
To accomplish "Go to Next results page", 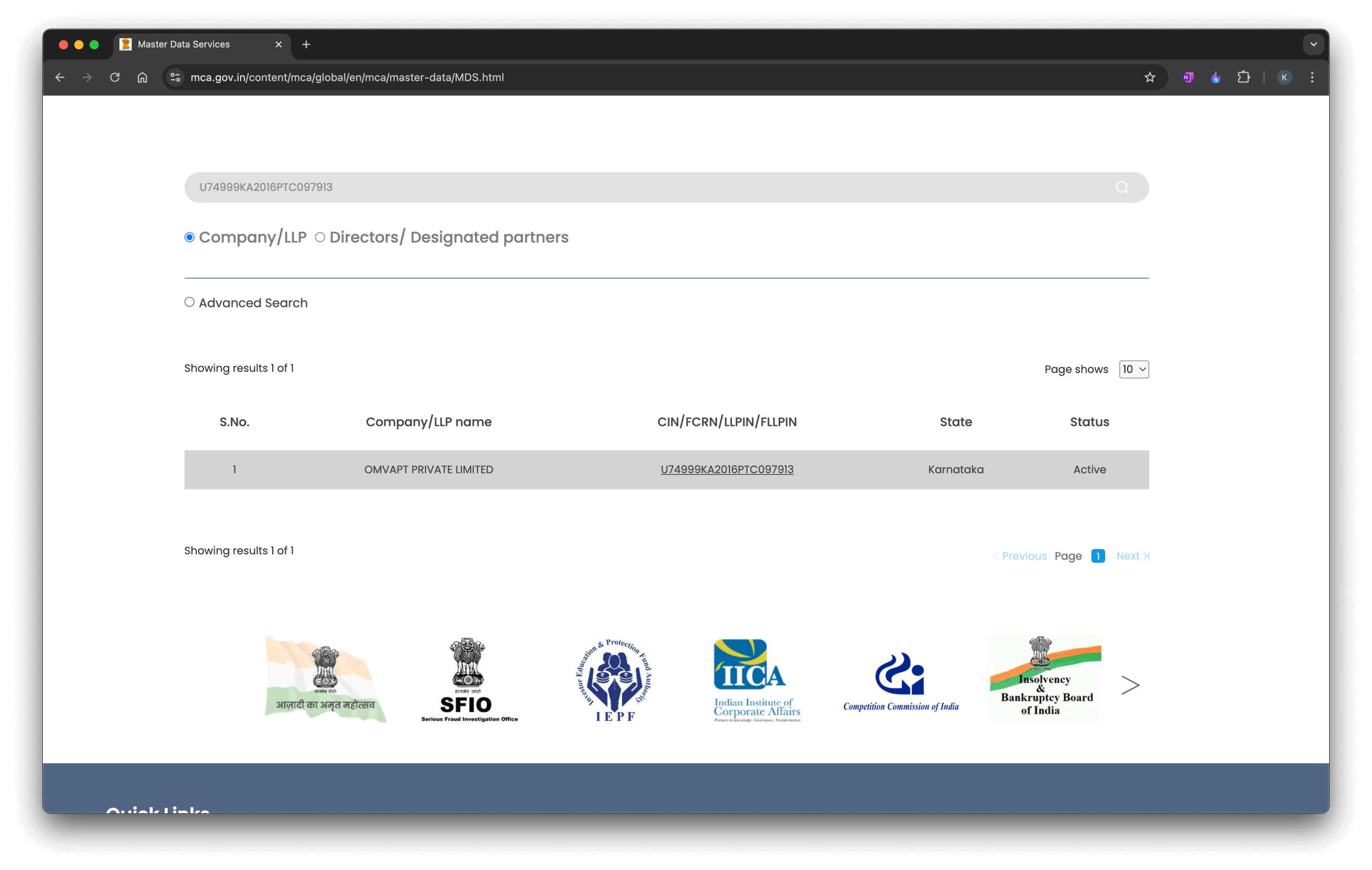I will (1132, 556).
